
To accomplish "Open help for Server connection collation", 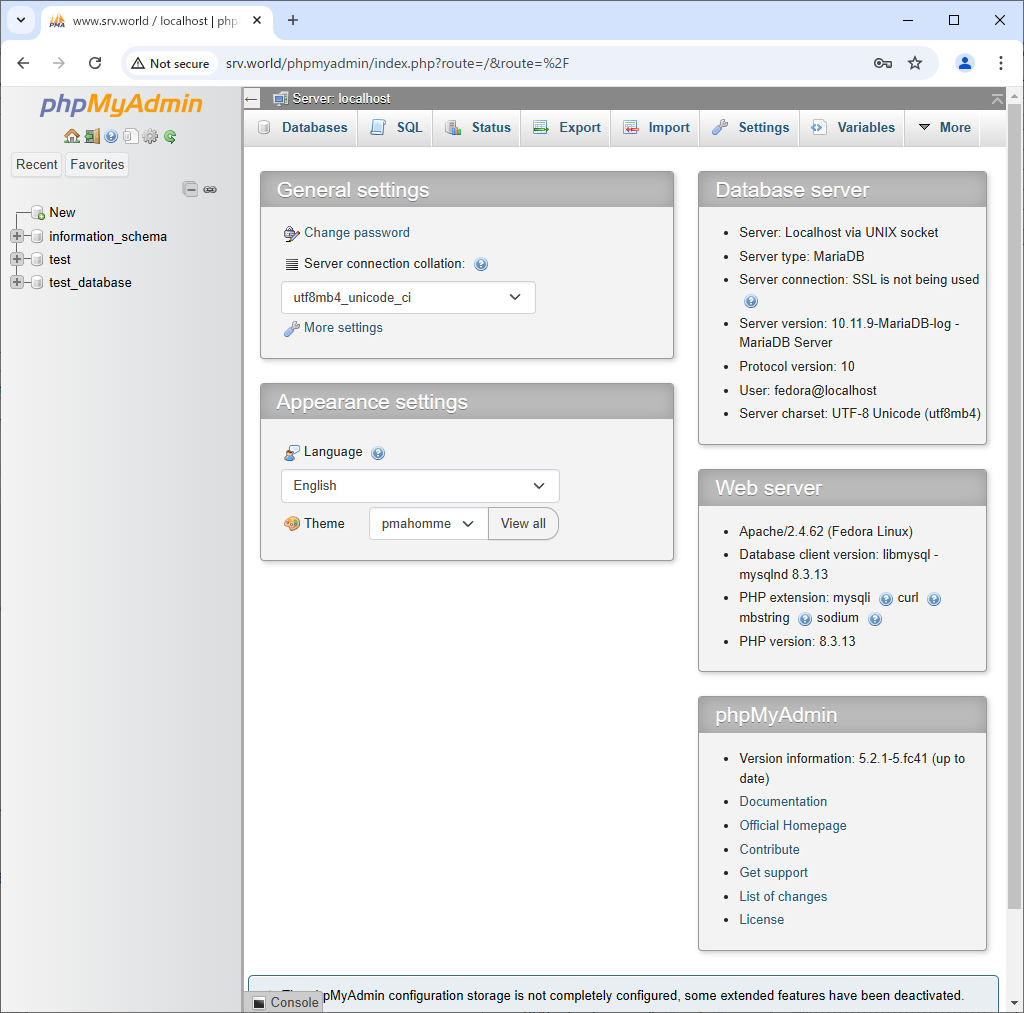I will [x=481, y=264].
